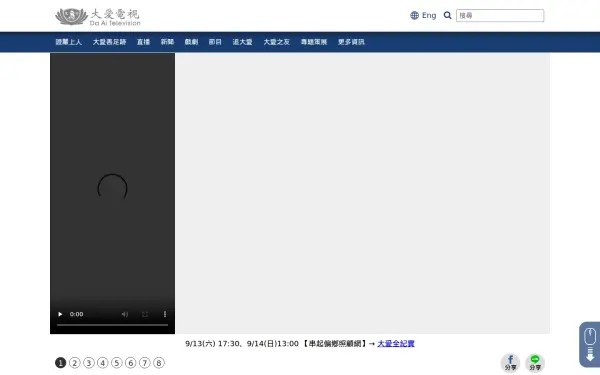Click the magnifier search icon
600x375 pixels.
point(447,15)
